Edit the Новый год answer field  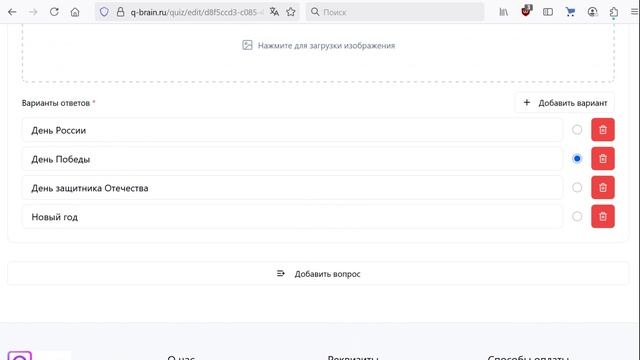292,217
